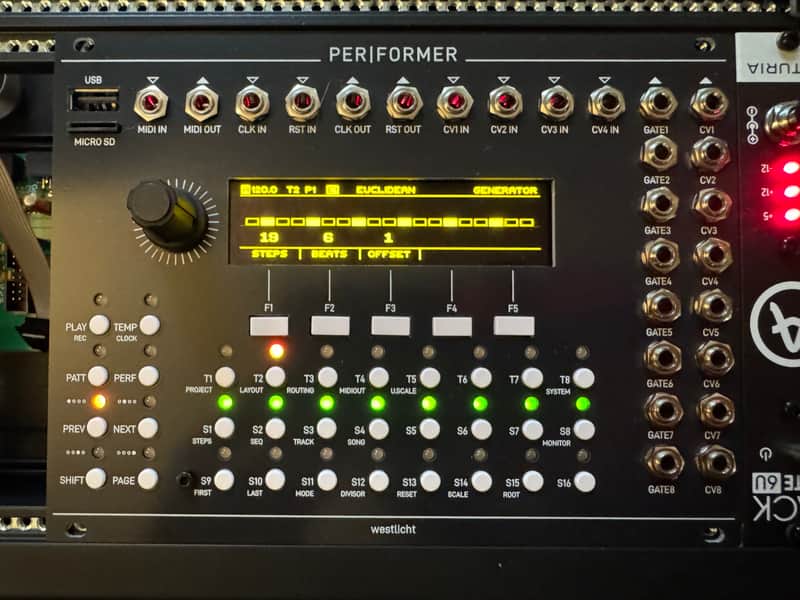Click the rotary encoder knob
This screenshot has width=800, height=600.
(166, 214)
